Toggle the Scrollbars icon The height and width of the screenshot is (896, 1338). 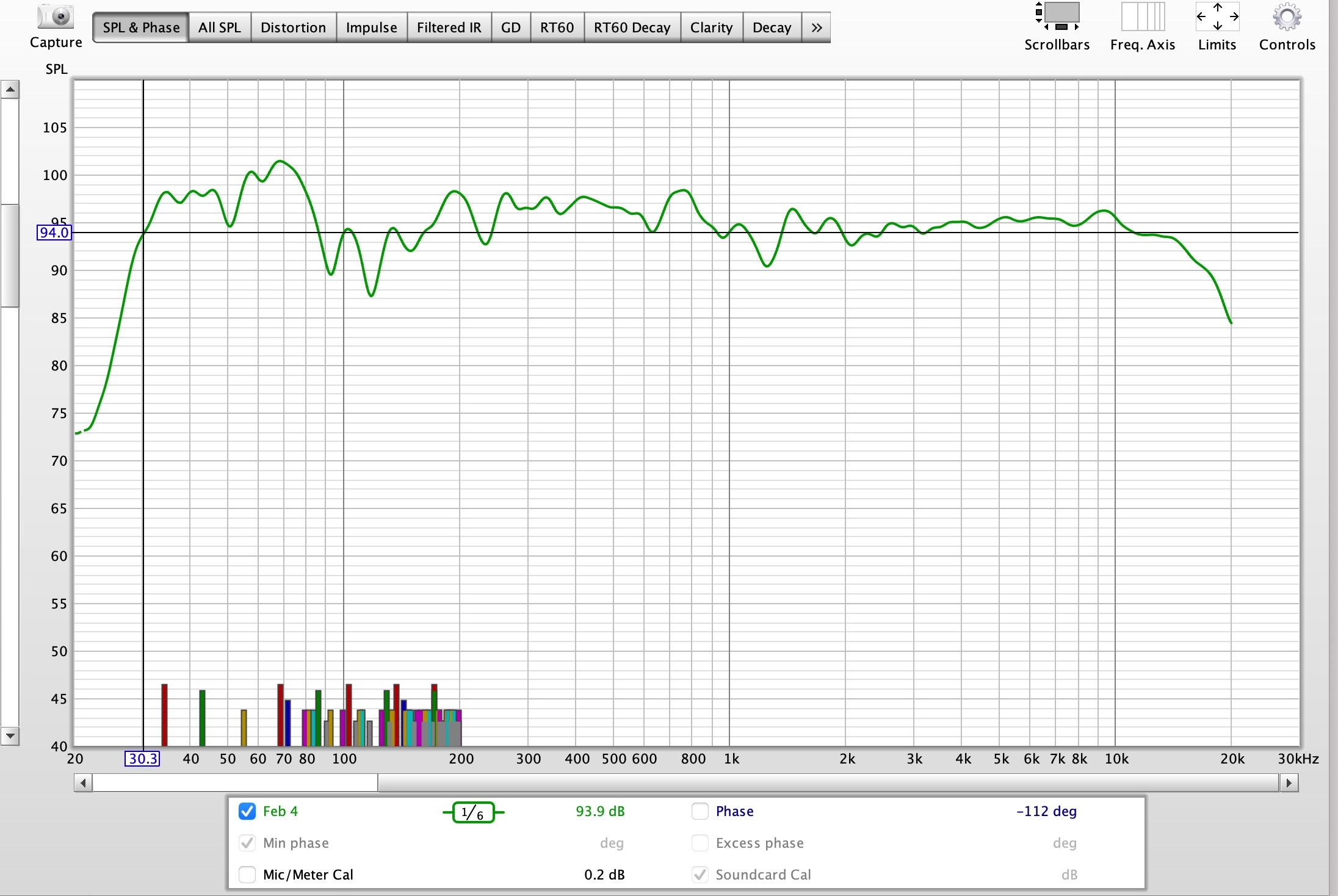tap(1057, 16)
